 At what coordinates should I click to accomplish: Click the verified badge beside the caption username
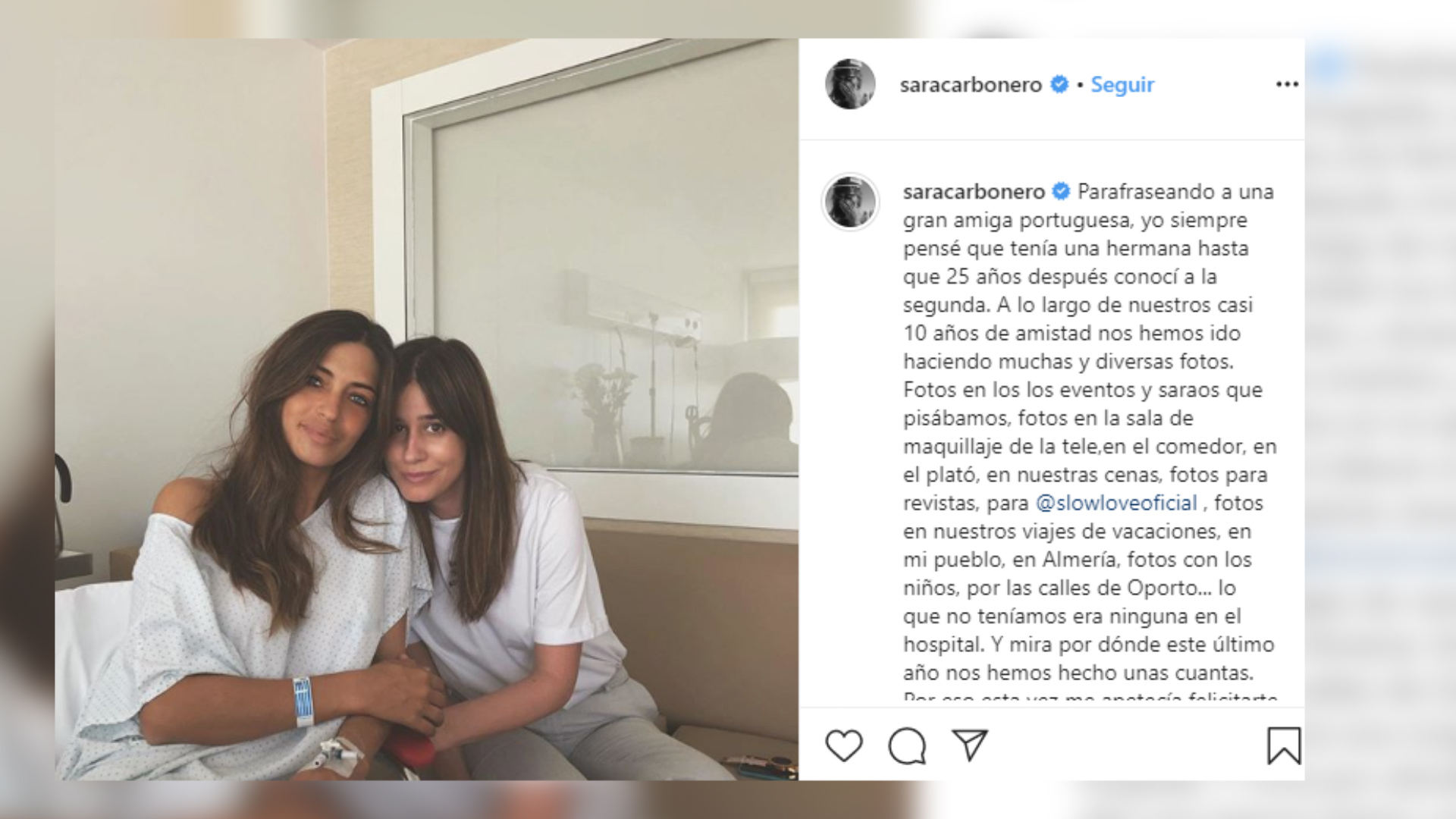[1061, 192]
